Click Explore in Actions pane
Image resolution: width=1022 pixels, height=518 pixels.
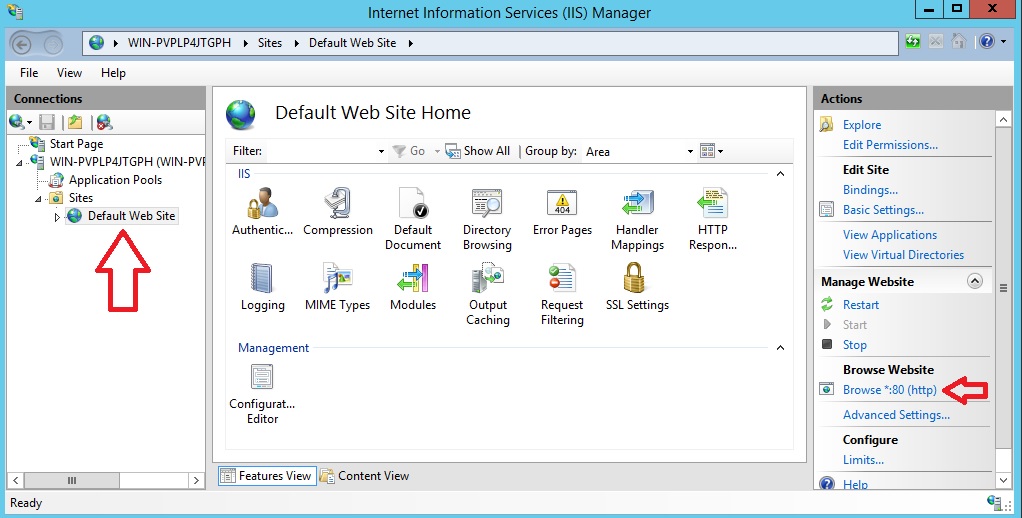click(x=862, y=124)
